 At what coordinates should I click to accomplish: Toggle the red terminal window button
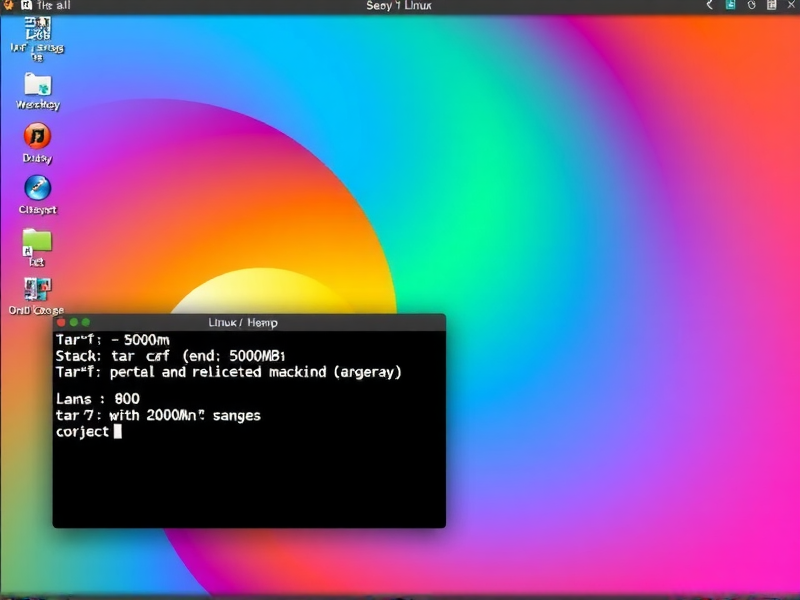click(x=61, y=322)
